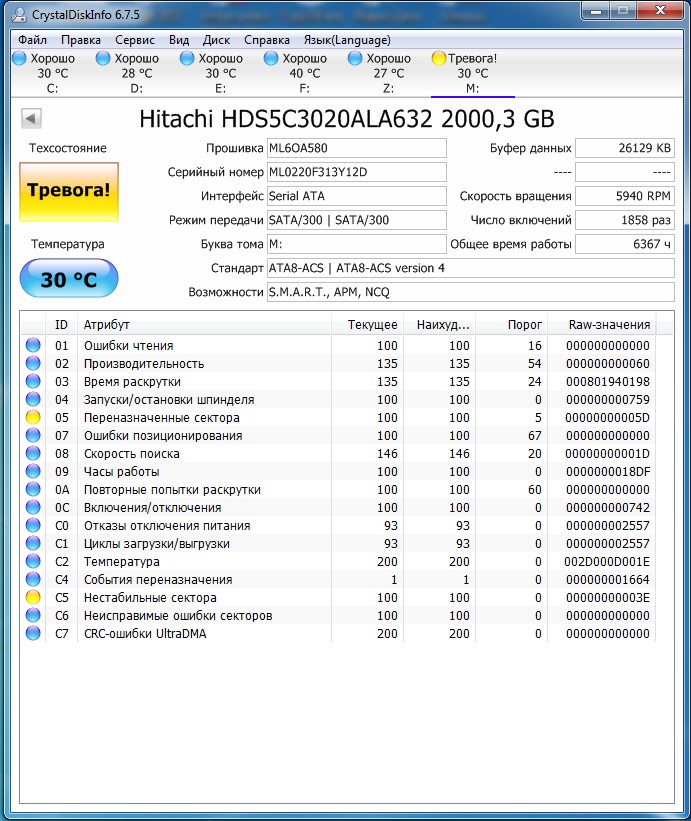Click the serial number field ML0220F313Y12D

click(x=356, y=172)
